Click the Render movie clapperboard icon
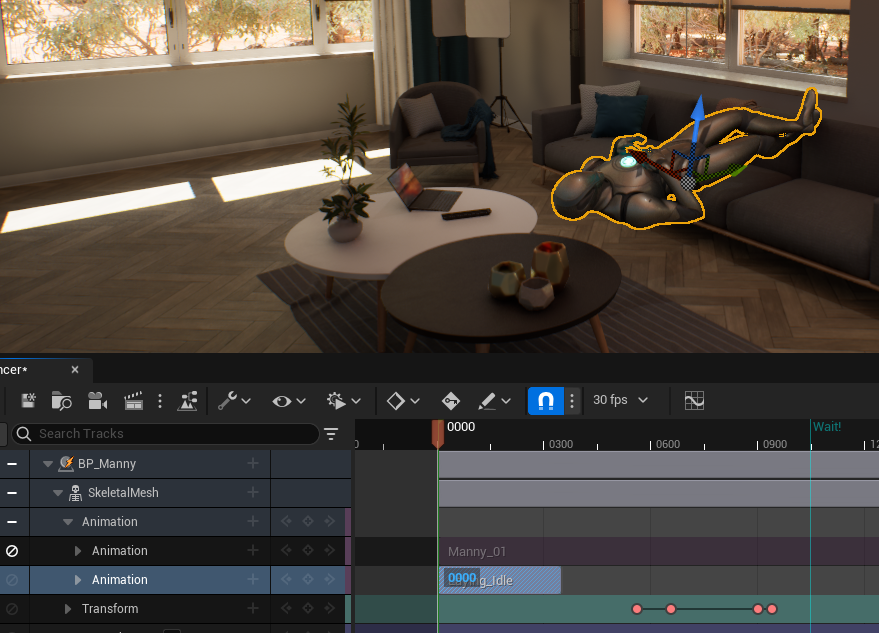This screenshot has height=633, width=879. (x=133, y=401)
